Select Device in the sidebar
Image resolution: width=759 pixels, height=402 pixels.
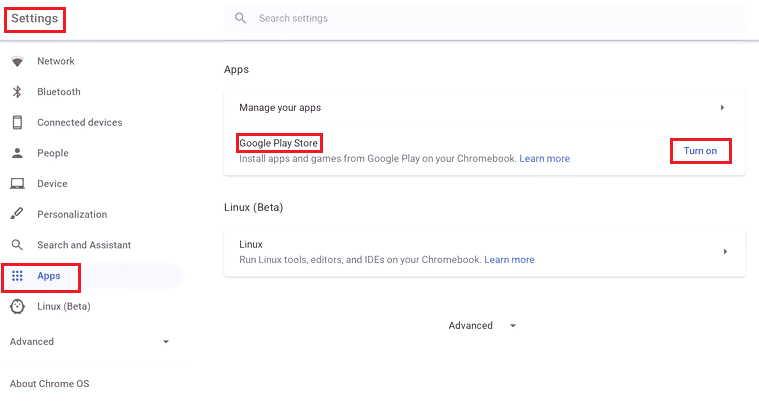pyautogui.click(x=52, y=184)
